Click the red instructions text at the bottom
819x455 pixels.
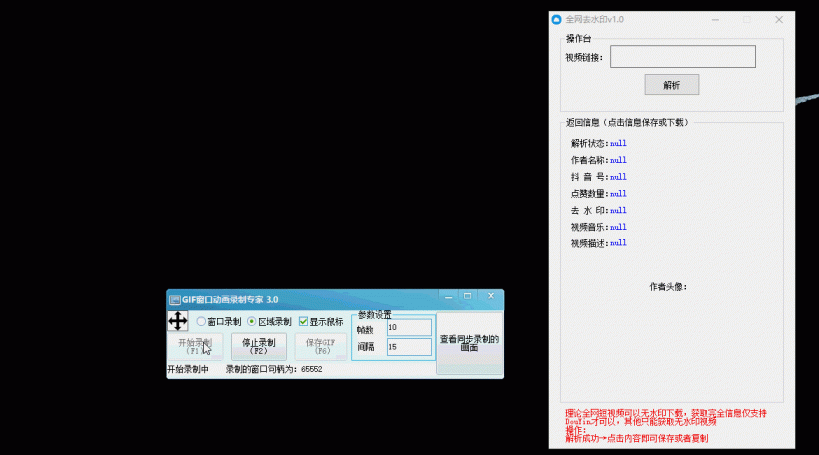(666, 426)
